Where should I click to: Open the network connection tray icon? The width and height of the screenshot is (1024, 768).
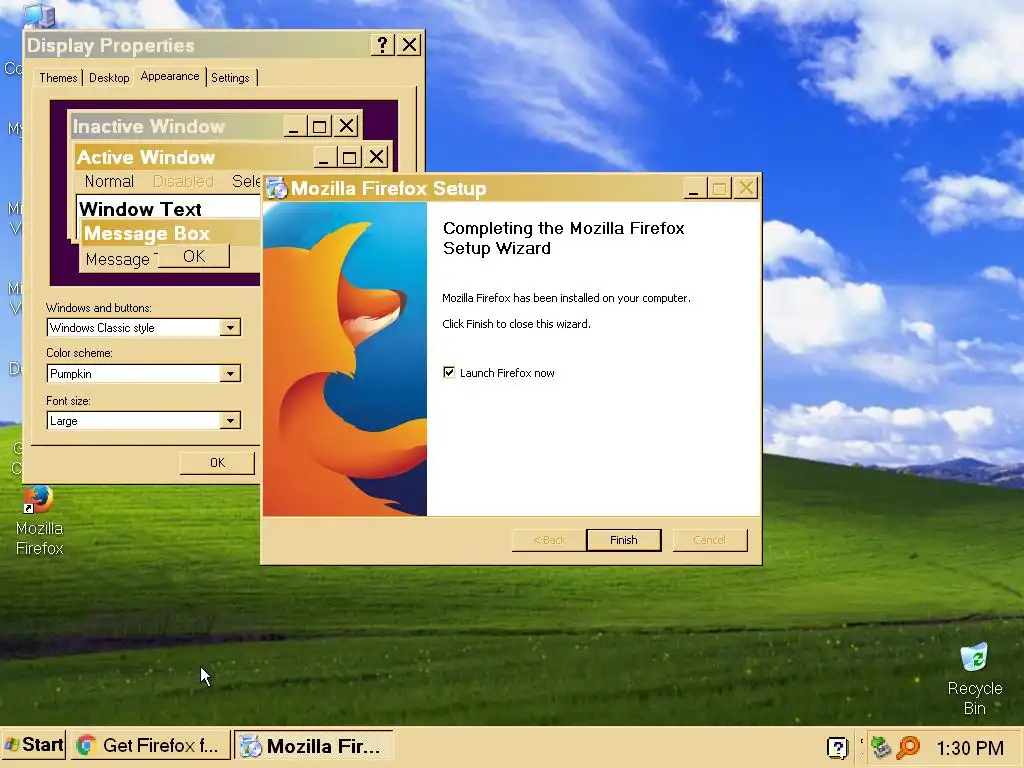[881, 747]
